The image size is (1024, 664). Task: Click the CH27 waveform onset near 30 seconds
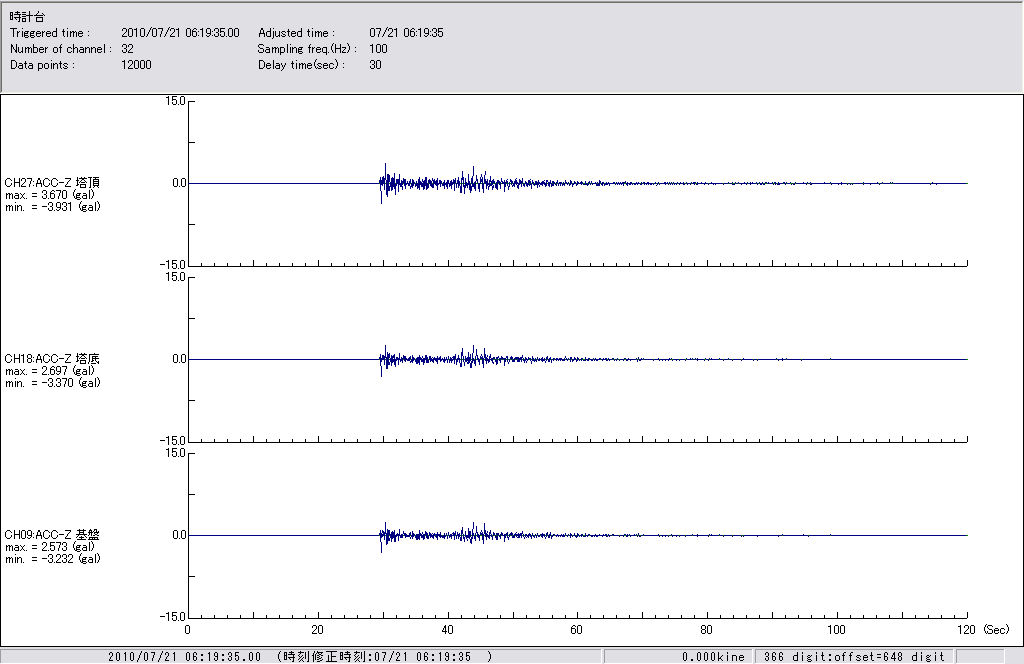pyautogui.click(x=384, y=182)
